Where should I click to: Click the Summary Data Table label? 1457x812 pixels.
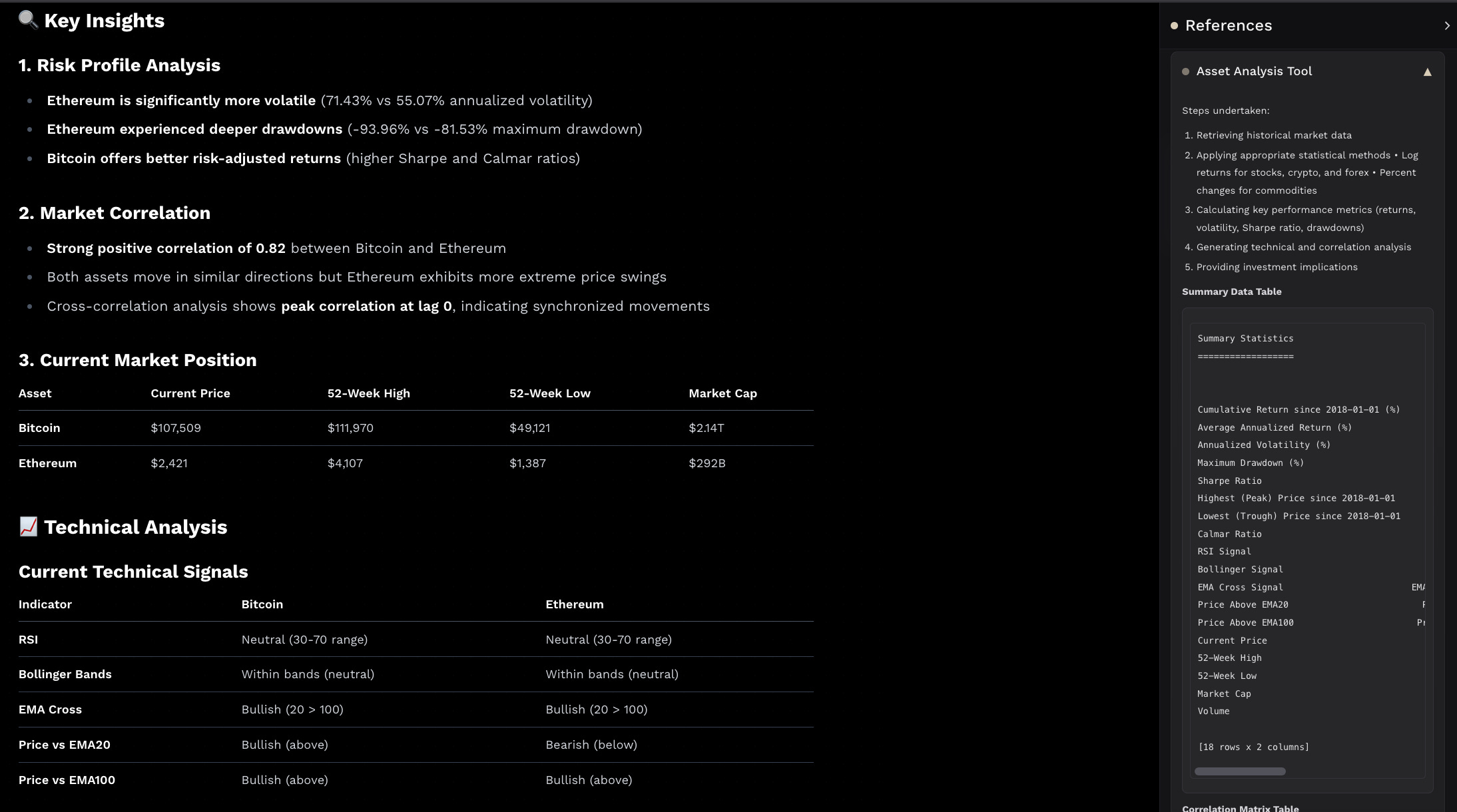click(1231, 292)
